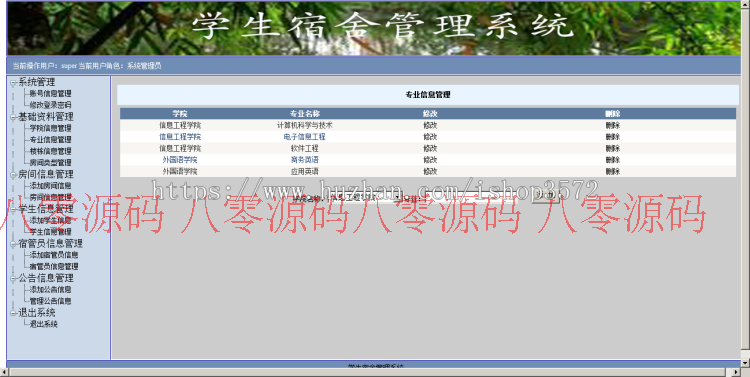Delete the 软件工程 major
This screenshot has height=377, width=750.
613,148
